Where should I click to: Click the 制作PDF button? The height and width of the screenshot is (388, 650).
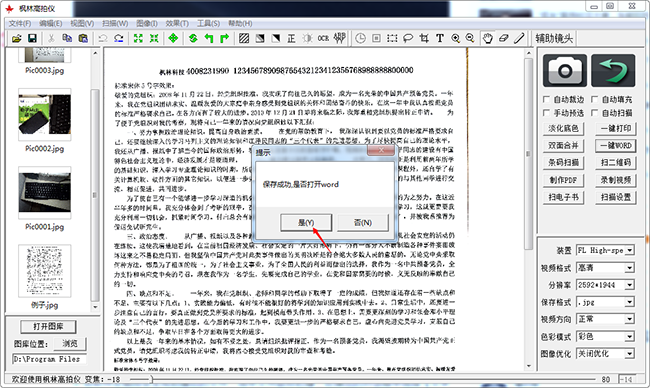pyautogui.click(x=563, y=180)
